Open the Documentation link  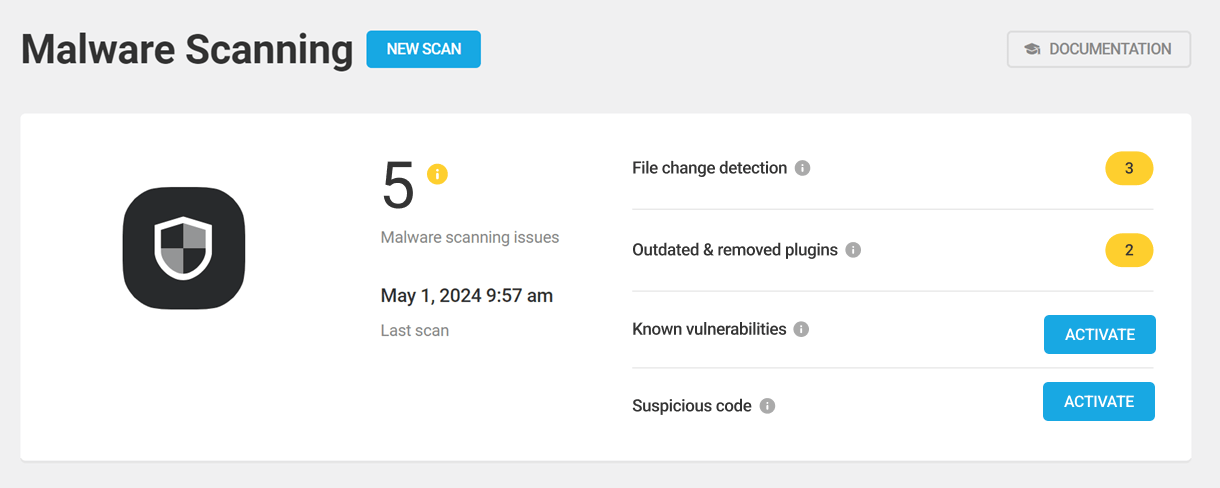point(1099,49)
